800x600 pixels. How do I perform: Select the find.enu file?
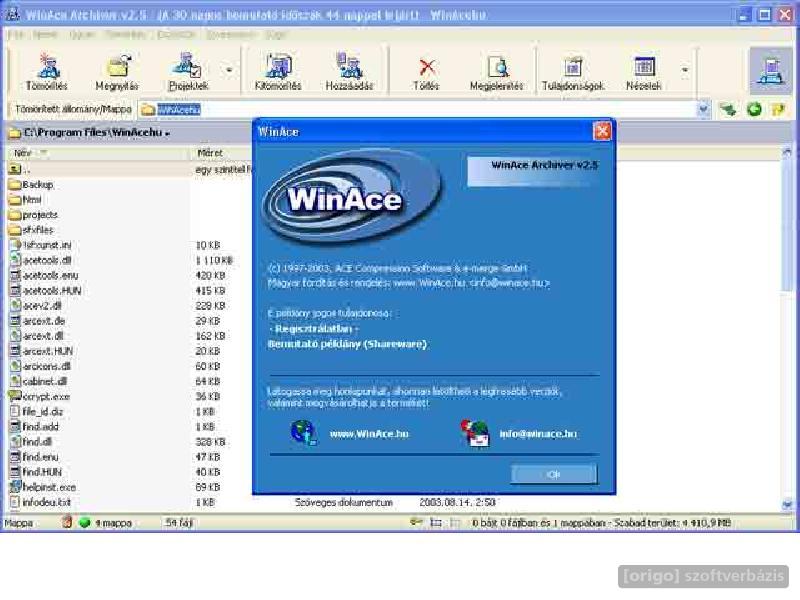(x=35, y=457)
